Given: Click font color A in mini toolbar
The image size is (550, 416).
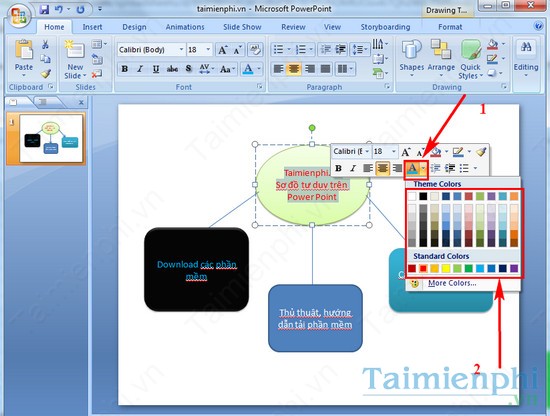Looking at the screenshot, I should [412, 169].
